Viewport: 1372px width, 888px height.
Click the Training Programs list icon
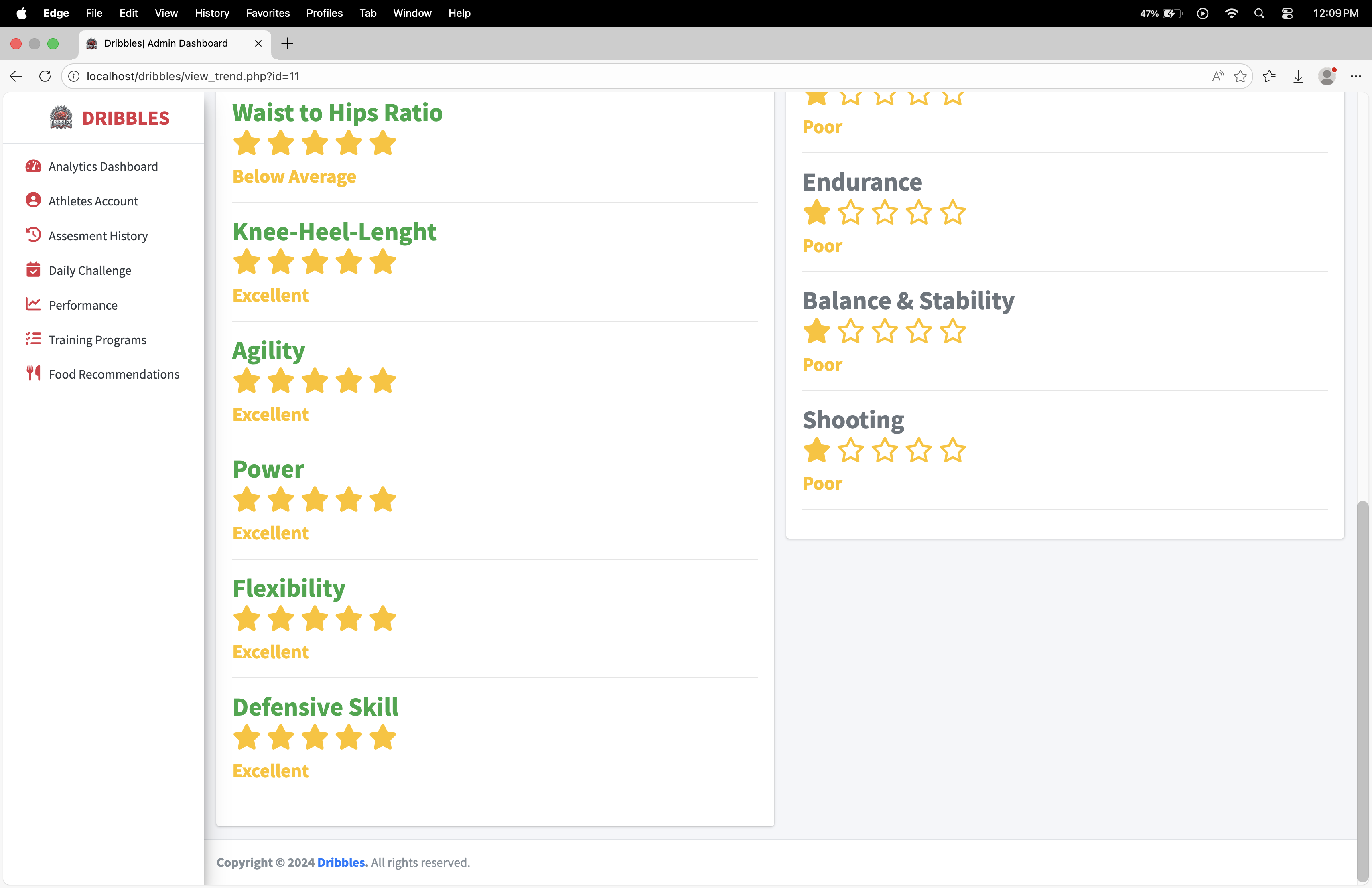[x=33, y=339]
